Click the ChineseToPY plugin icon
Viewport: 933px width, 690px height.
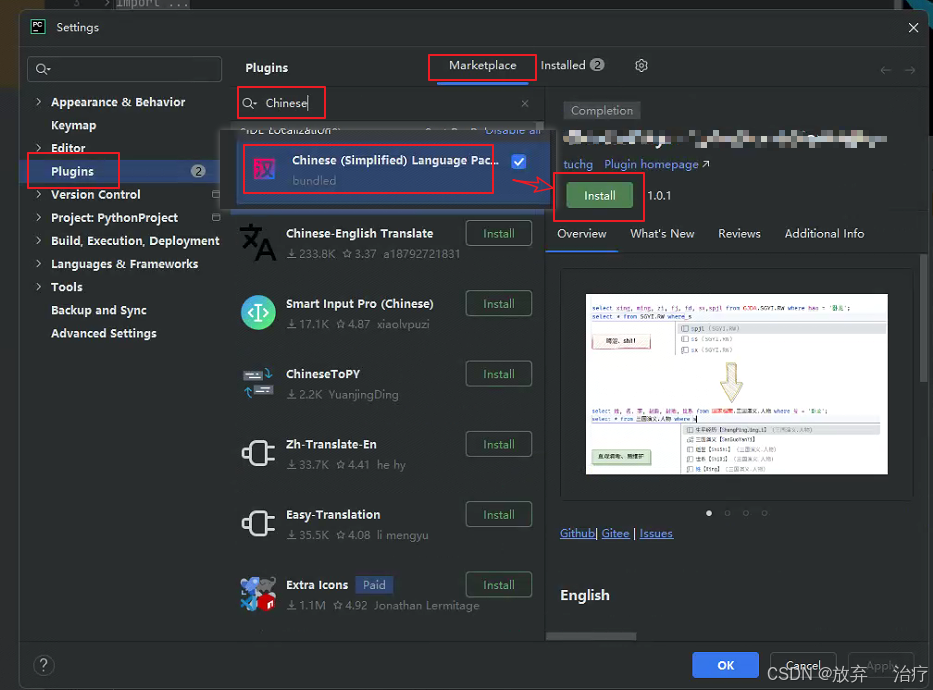point(258,383)
